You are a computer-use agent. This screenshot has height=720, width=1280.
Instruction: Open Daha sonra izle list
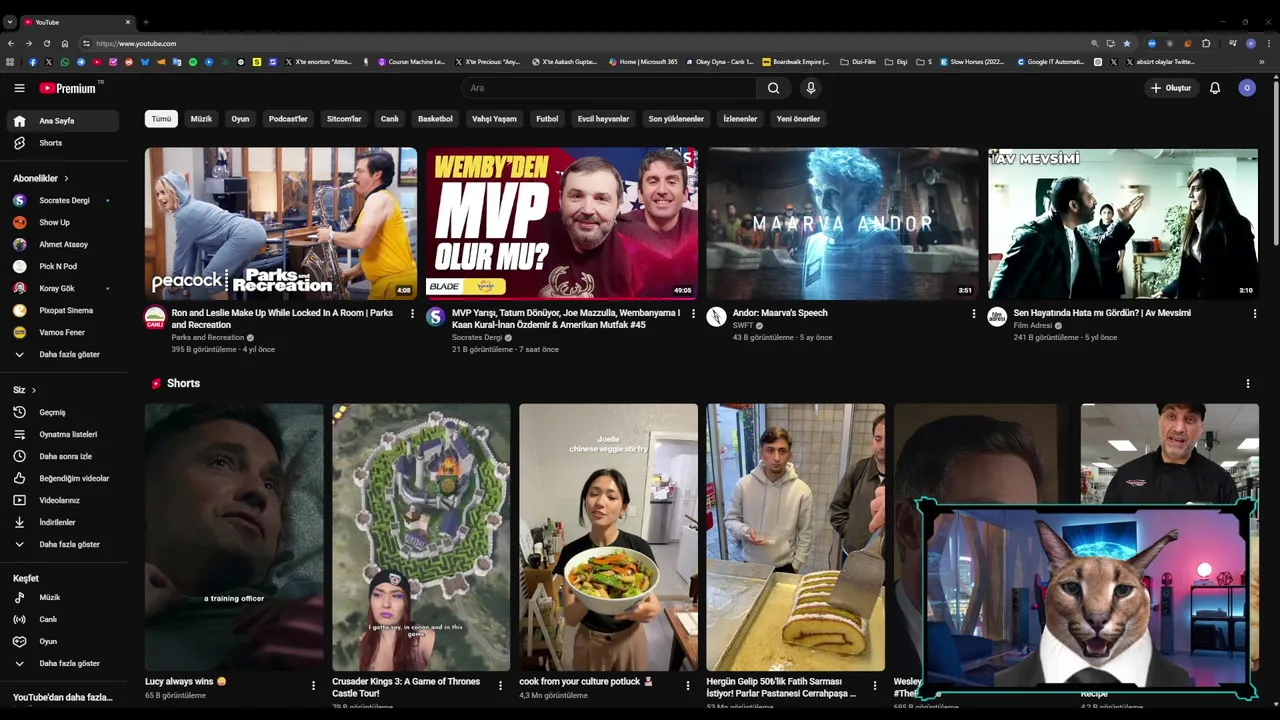[63, 456]
